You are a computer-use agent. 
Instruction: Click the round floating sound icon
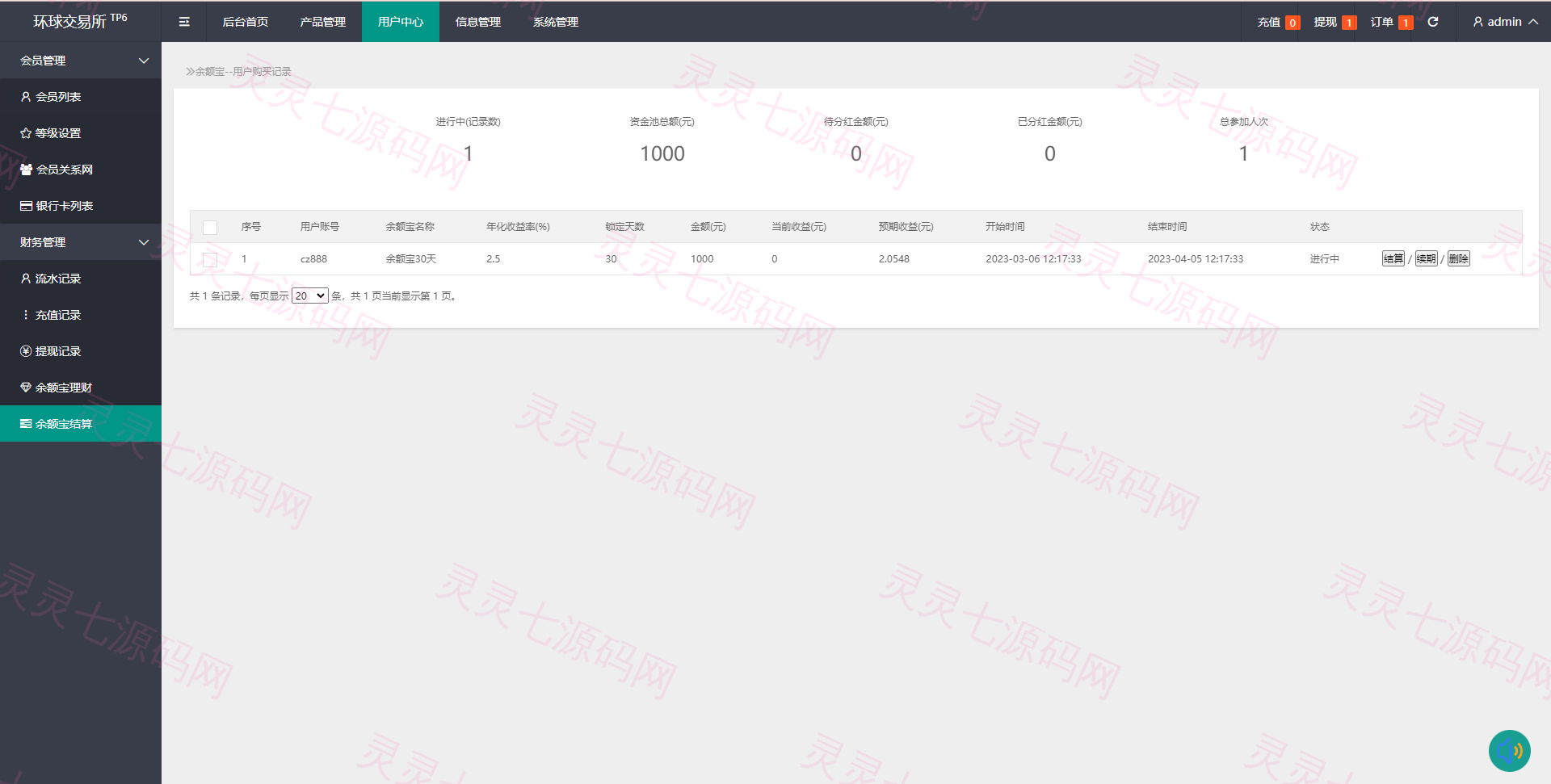(x=1509, y=751)
